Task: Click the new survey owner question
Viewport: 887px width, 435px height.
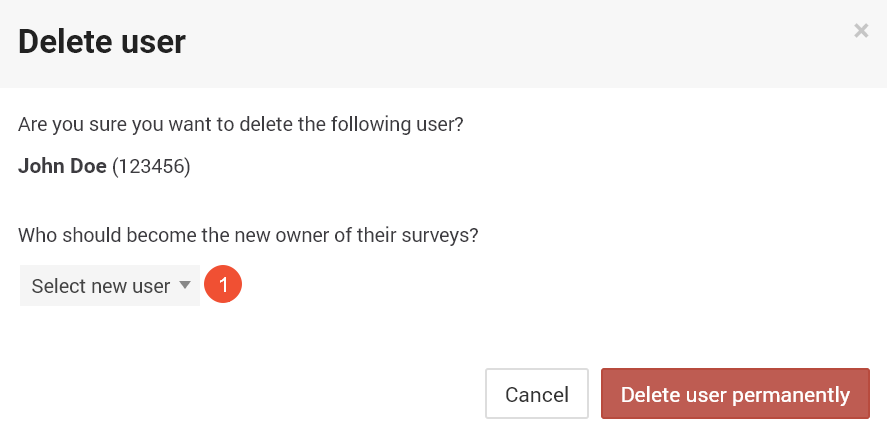Action: coord(248,235)
